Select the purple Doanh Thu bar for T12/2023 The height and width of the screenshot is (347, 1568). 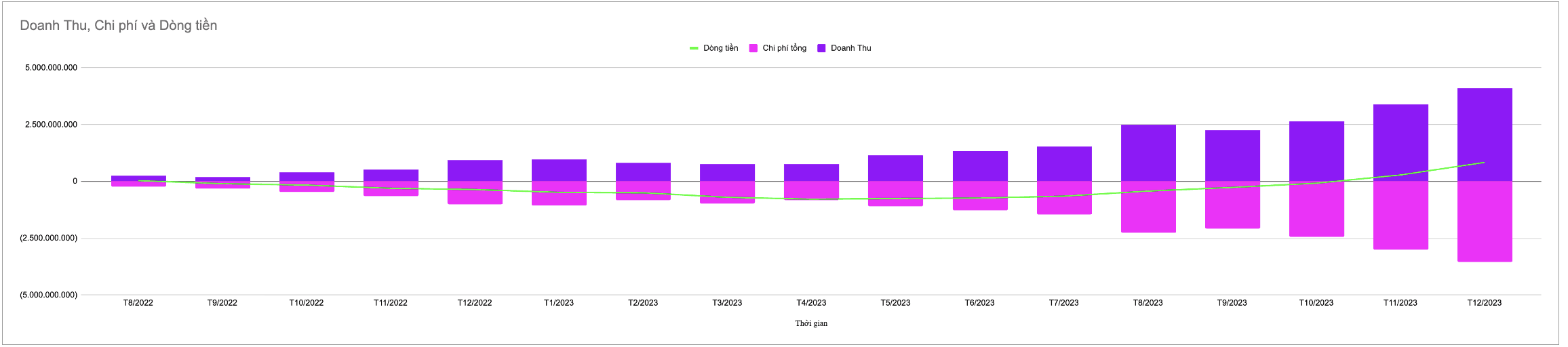coord(1485,135)
